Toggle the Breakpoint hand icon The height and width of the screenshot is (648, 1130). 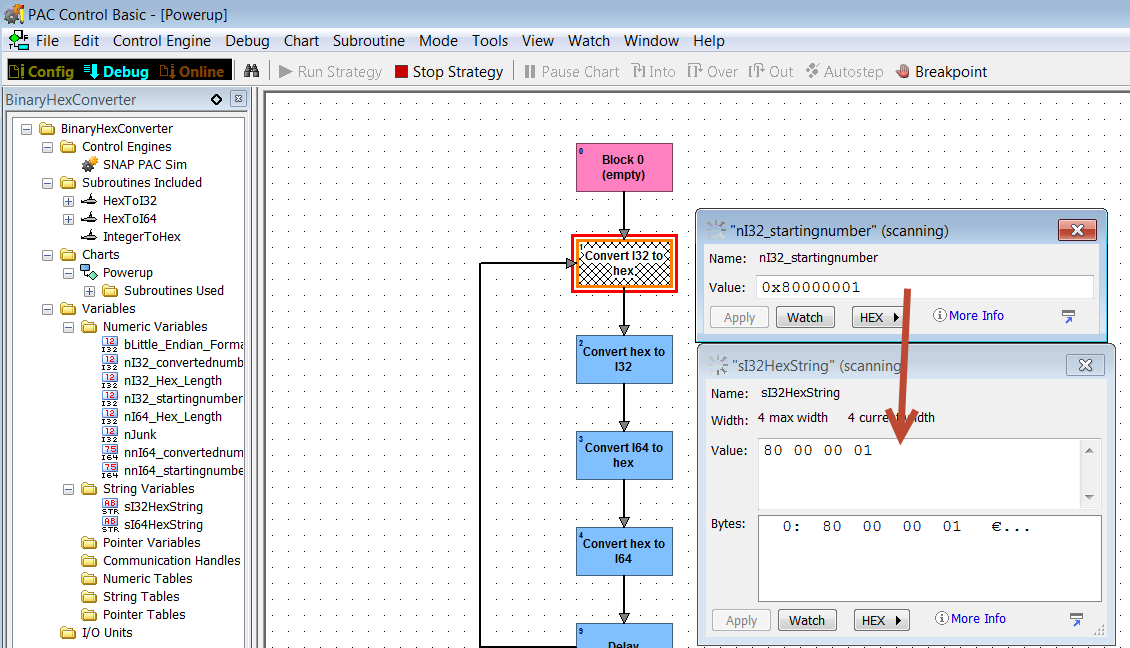pyautogui.click(x=941, y=71)
